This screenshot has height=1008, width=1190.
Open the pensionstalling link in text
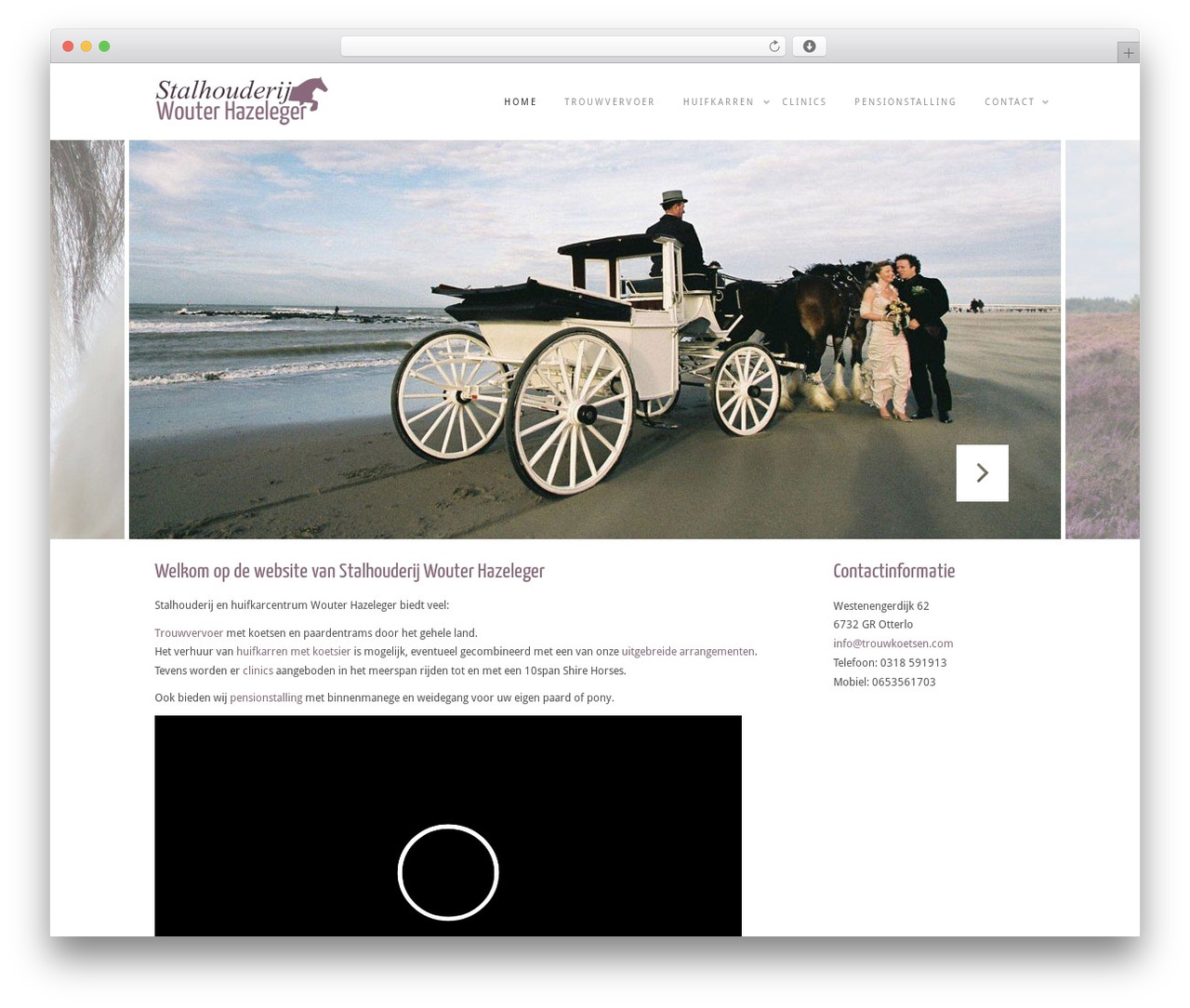click(x=266, y=697)
